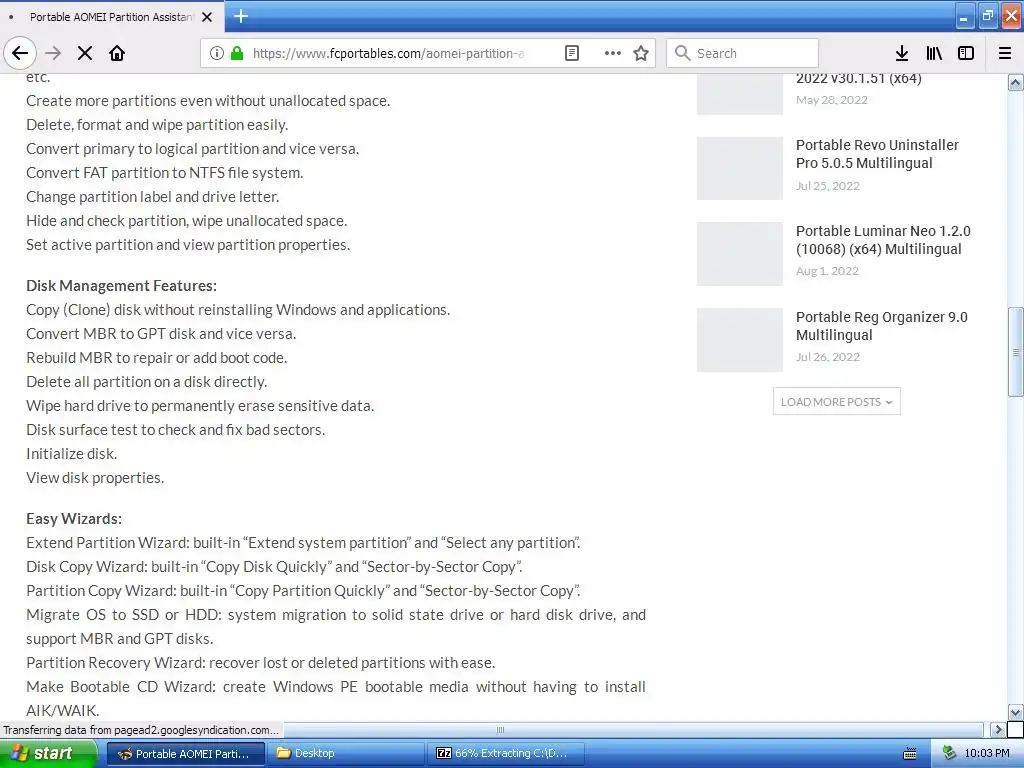Image resolution: width=1024 pixels, height=768 pixels.
Task: Go back to the previous page
Action: pyautogui.click(x=20, y=53)
